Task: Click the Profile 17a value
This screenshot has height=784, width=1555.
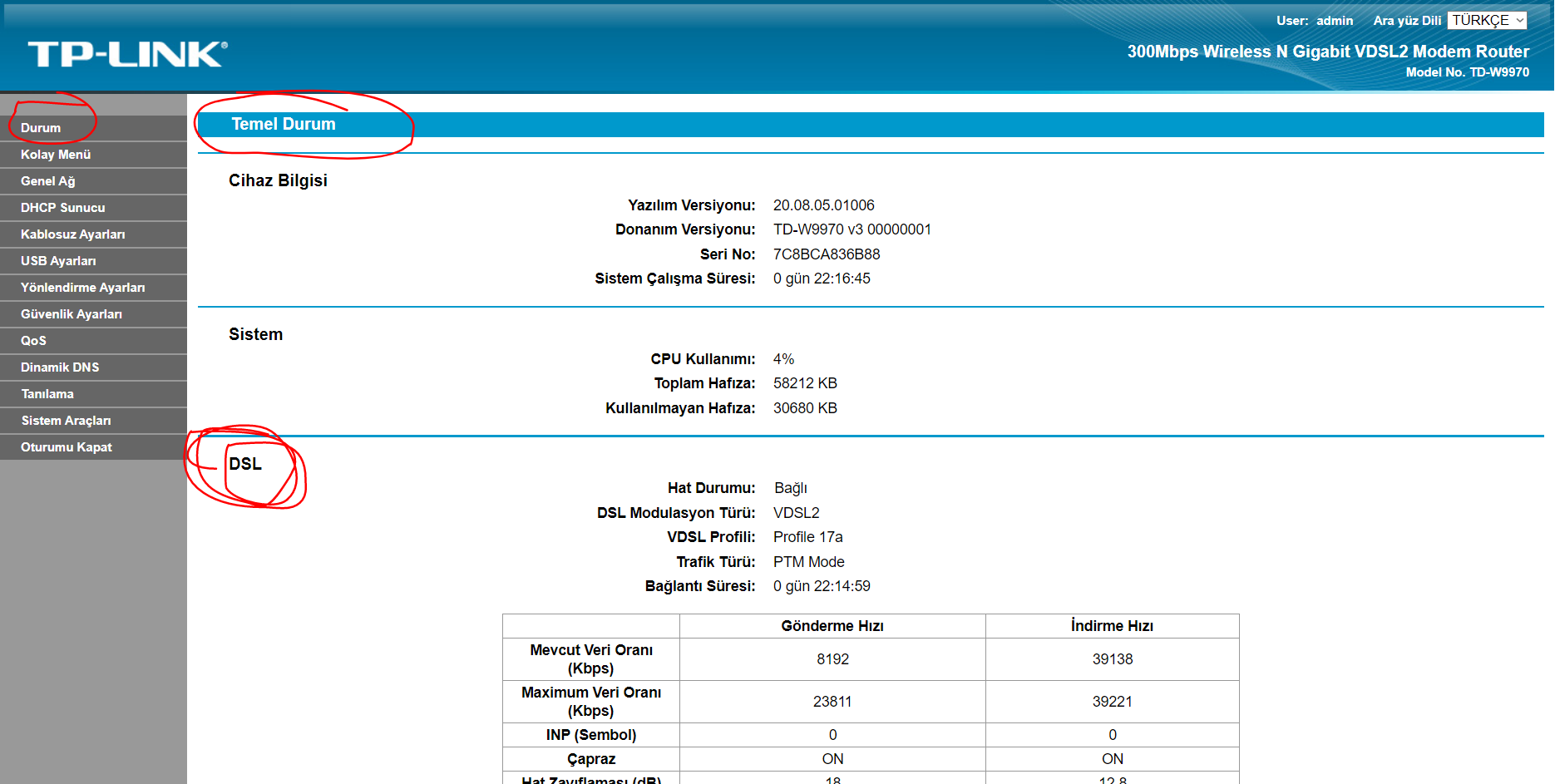Action: tap(808, 537)
